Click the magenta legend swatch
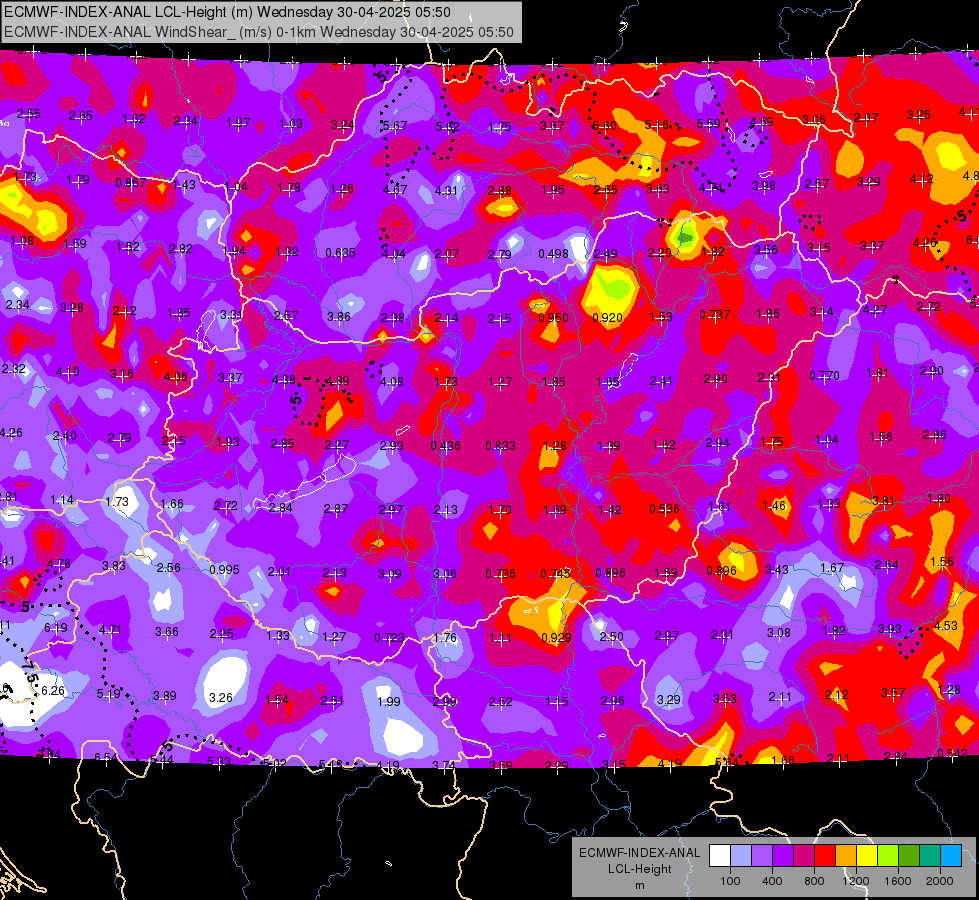 (x=804, y=855)
